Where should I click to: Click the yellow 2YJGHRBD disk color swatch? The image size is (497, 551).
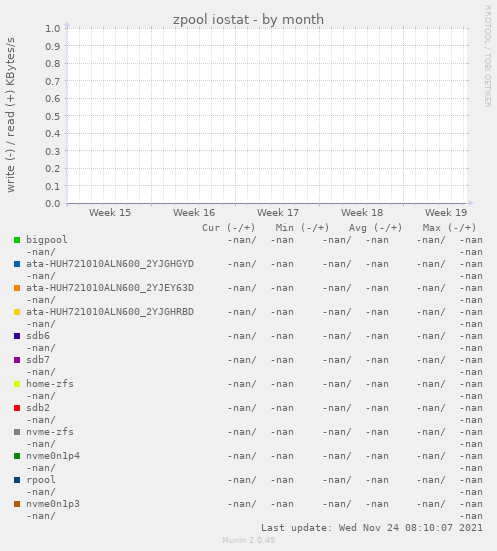[17, 312]
